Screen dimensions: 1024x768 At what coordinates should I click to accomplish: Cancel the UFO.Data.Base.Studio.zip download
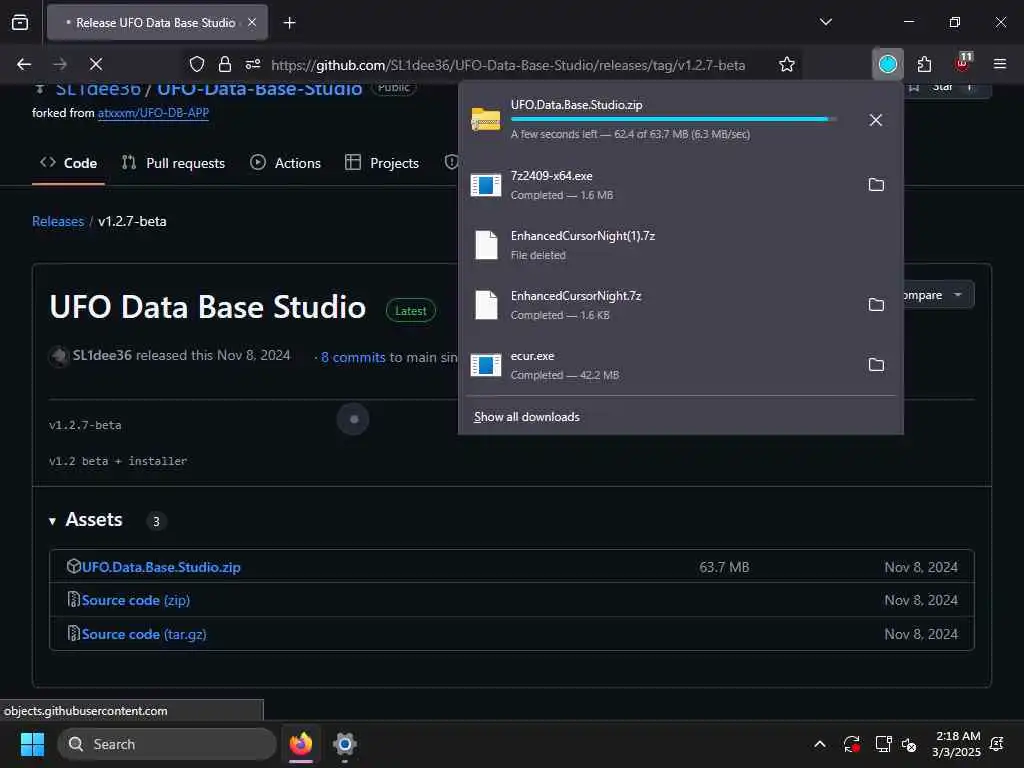pyautogui.click(x=876, y=120)
